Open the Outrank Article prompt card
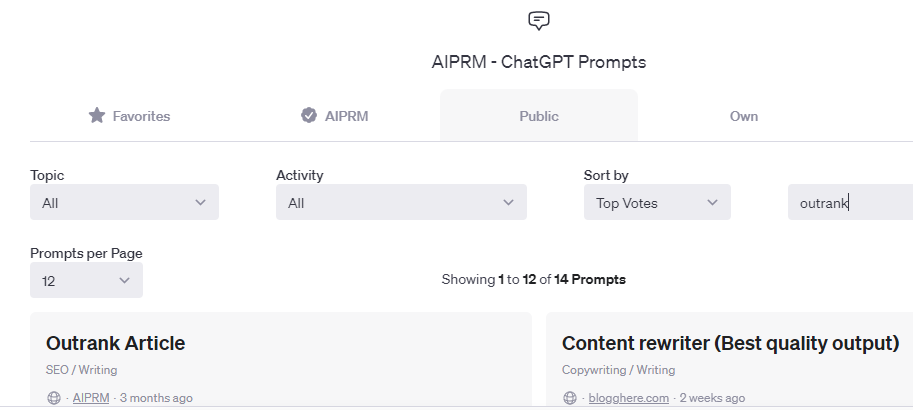Screen dimensions: 913x410 [x=281, y=359]
